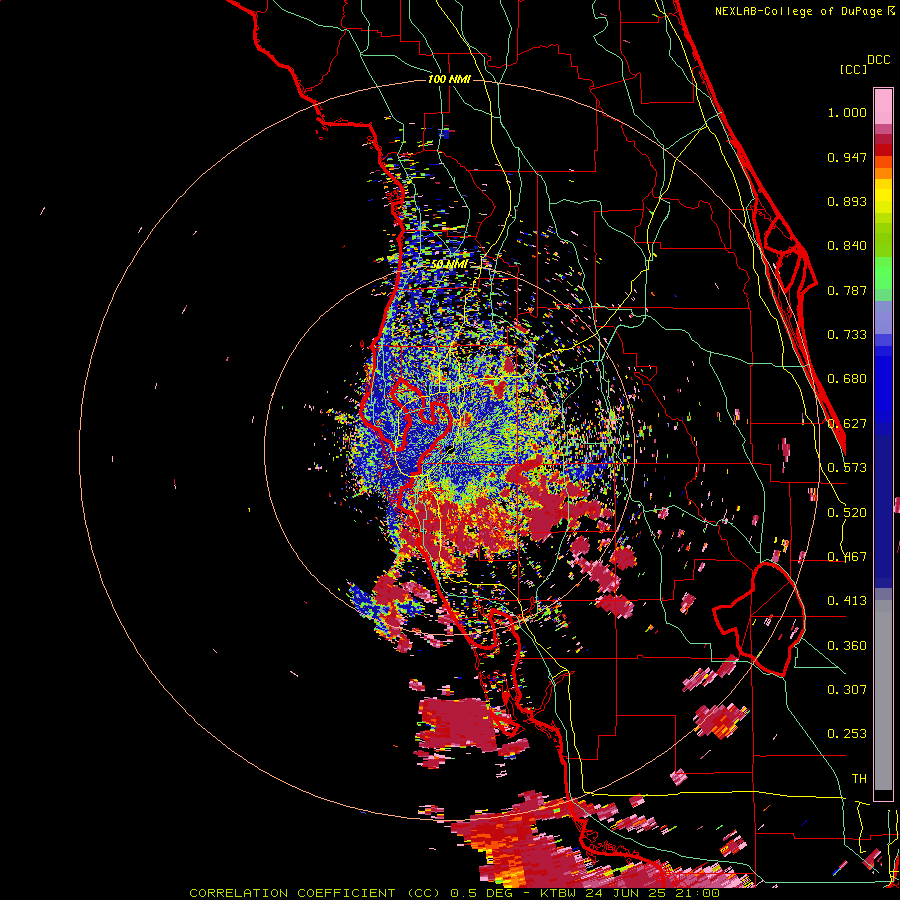
Task: Click the NEXLAB-College of DuPage label
Action: pyautogui.click(x=799, y=11)
